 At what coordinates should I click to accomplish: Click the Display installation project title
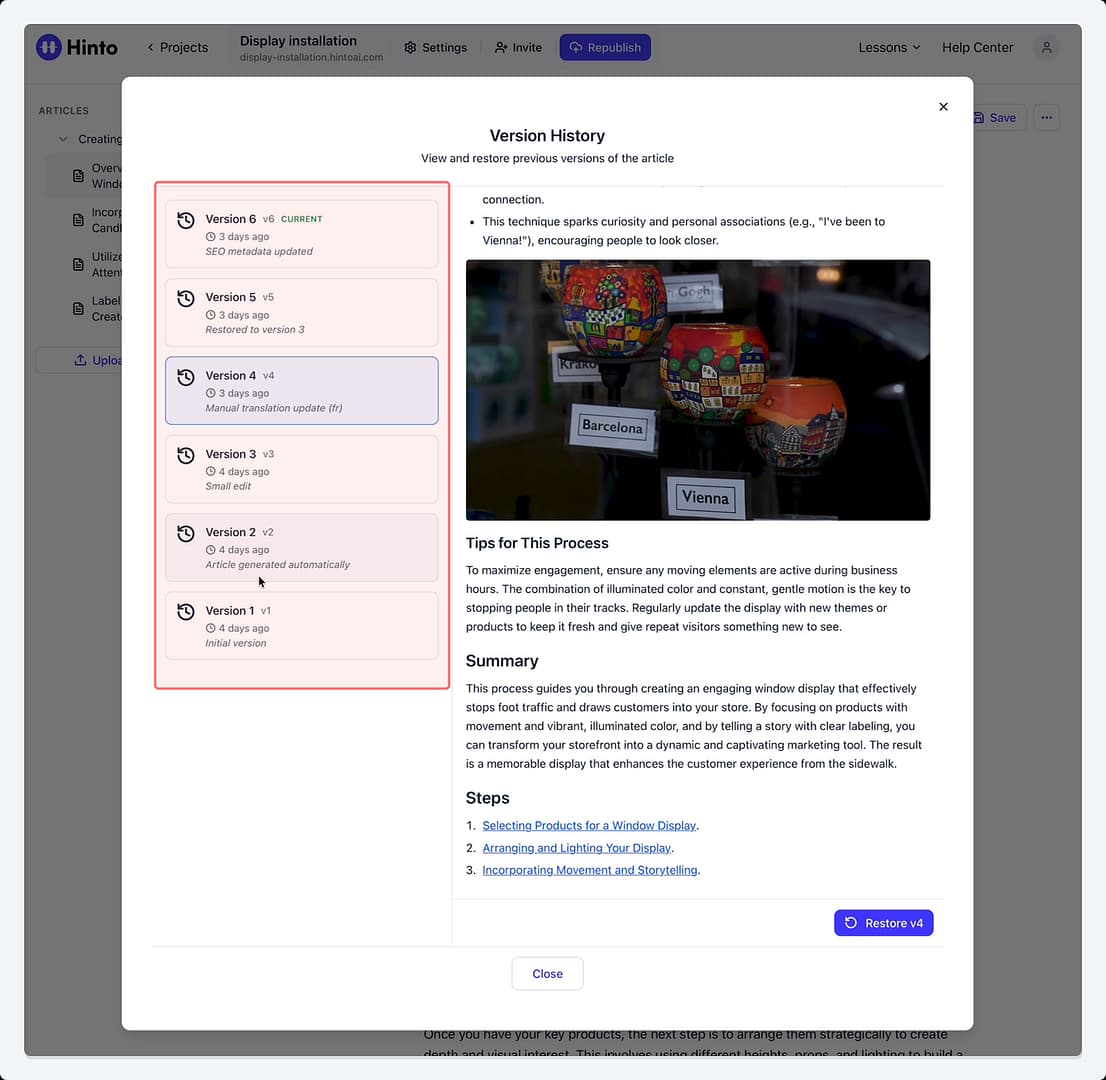tap(298, 41)
